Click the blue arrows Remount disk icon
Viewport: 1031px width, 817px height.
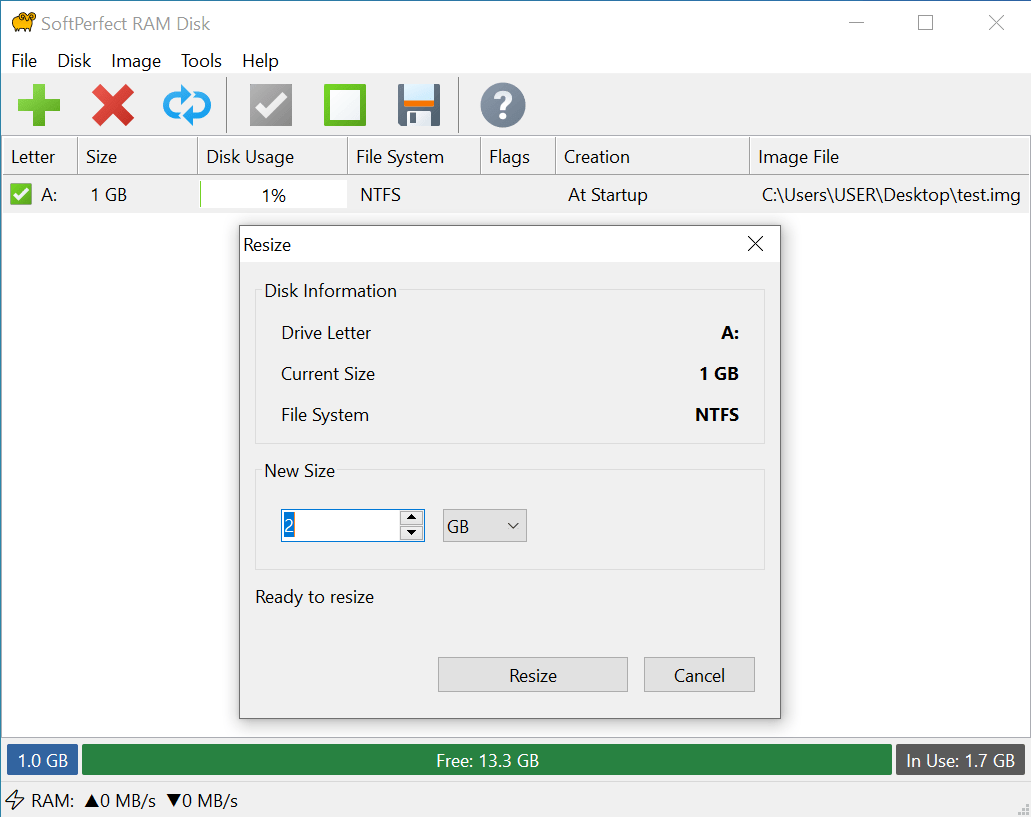point(187,105)
